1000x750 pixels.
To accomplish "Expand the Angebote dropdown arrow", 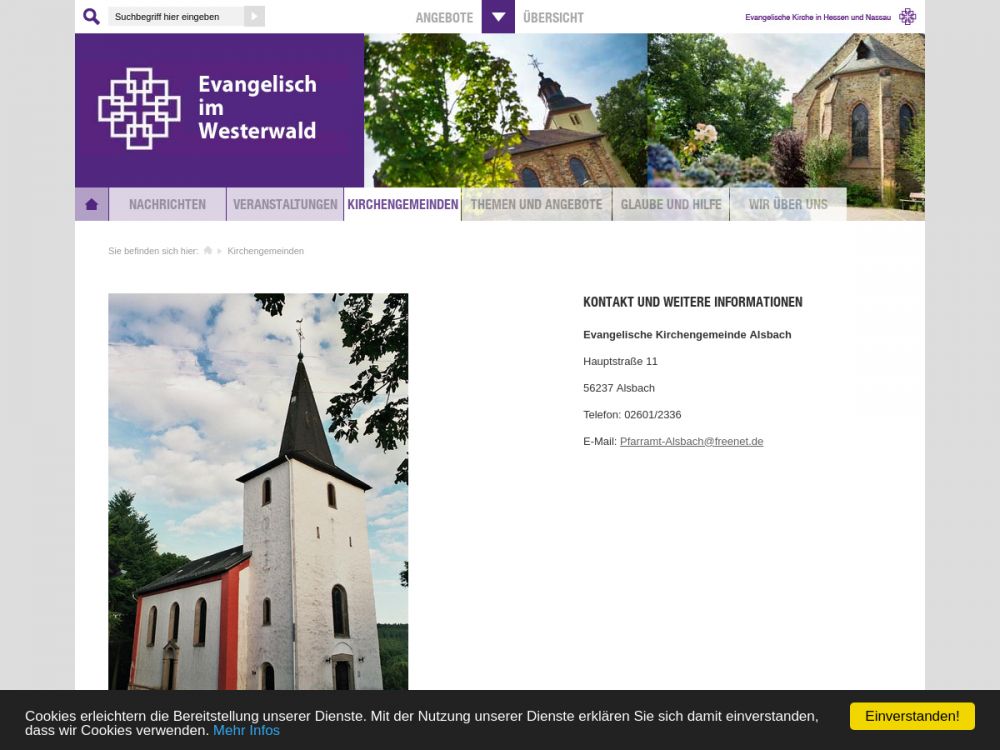I will pos(498,17).
